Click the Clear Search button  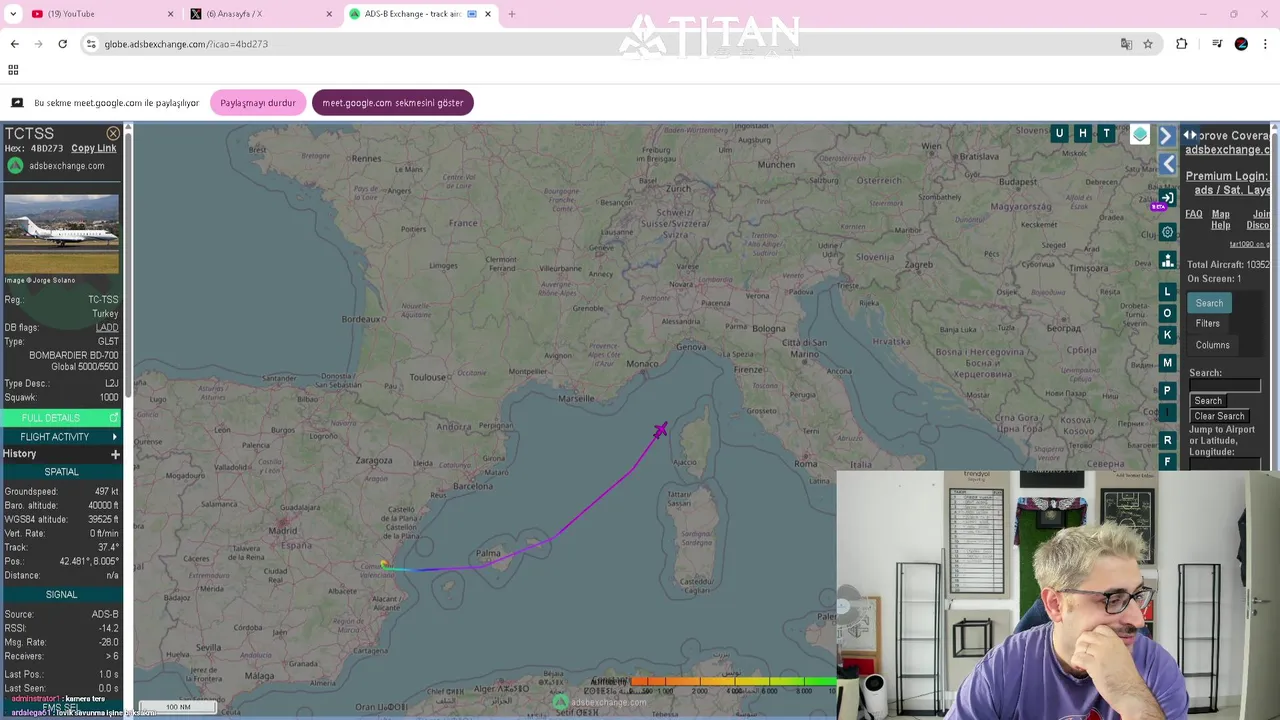coord(1219,416)
